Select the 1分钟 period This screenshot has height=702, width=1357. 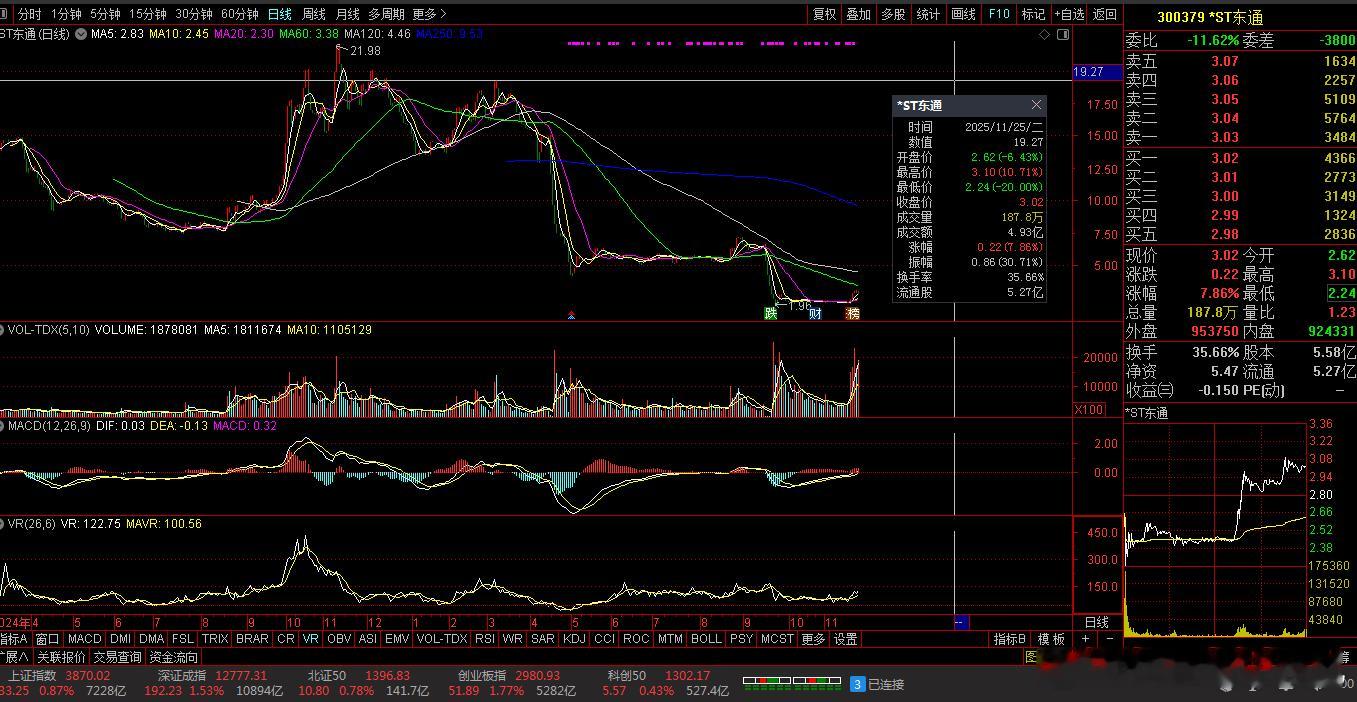click(x=66, y=14)
